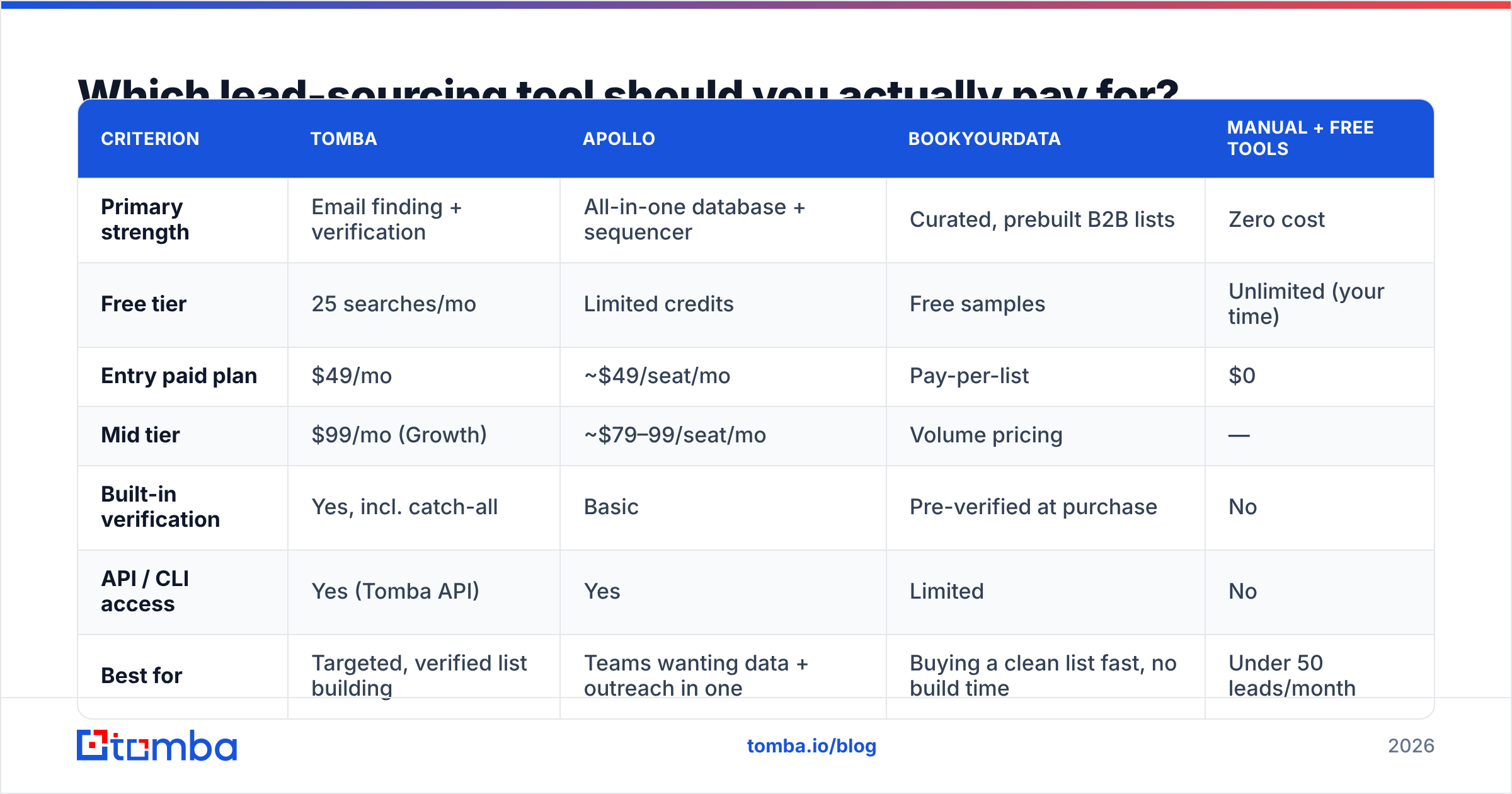Click the Tomba logo
Viewport: 1512px width, 794px height.
click(157, 745)
